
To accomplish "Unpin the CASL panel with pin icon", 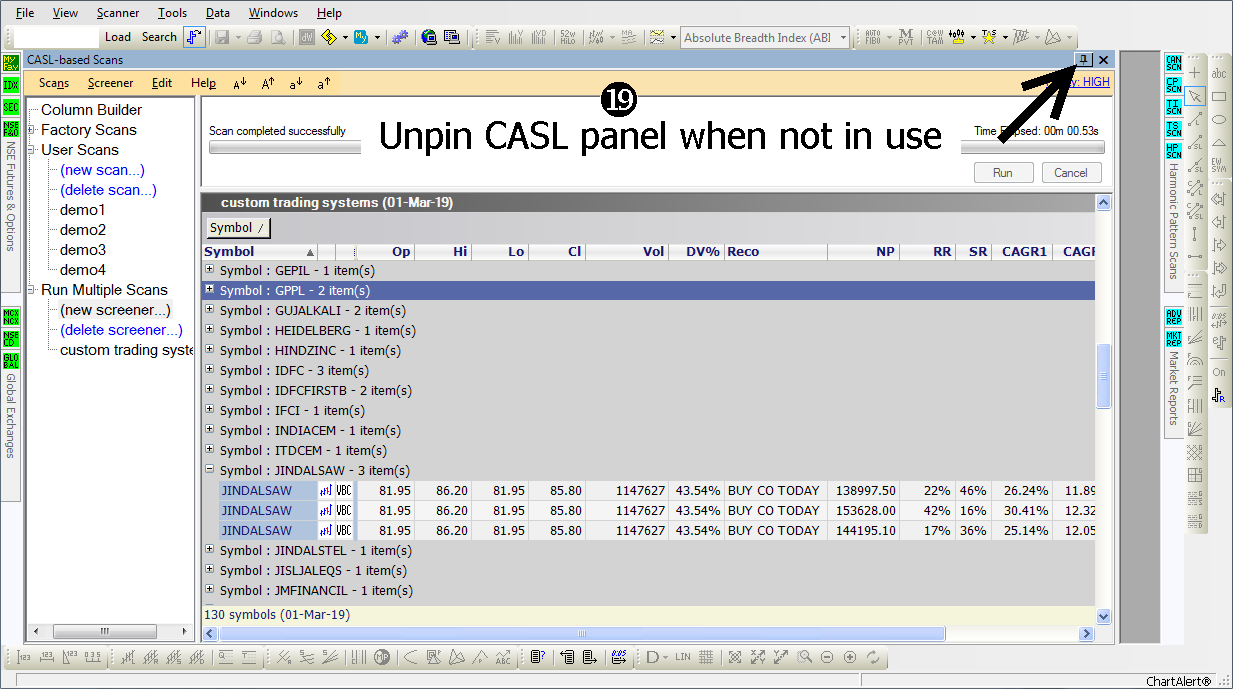I will pyautogui.click(x=1084, y=60).
